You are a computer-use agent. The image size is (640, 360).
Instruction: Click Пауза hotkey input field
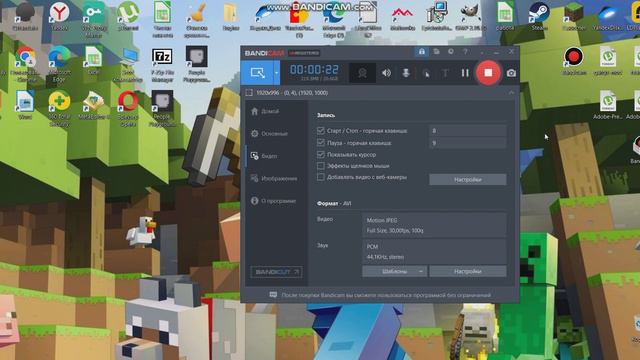point(468,143)
